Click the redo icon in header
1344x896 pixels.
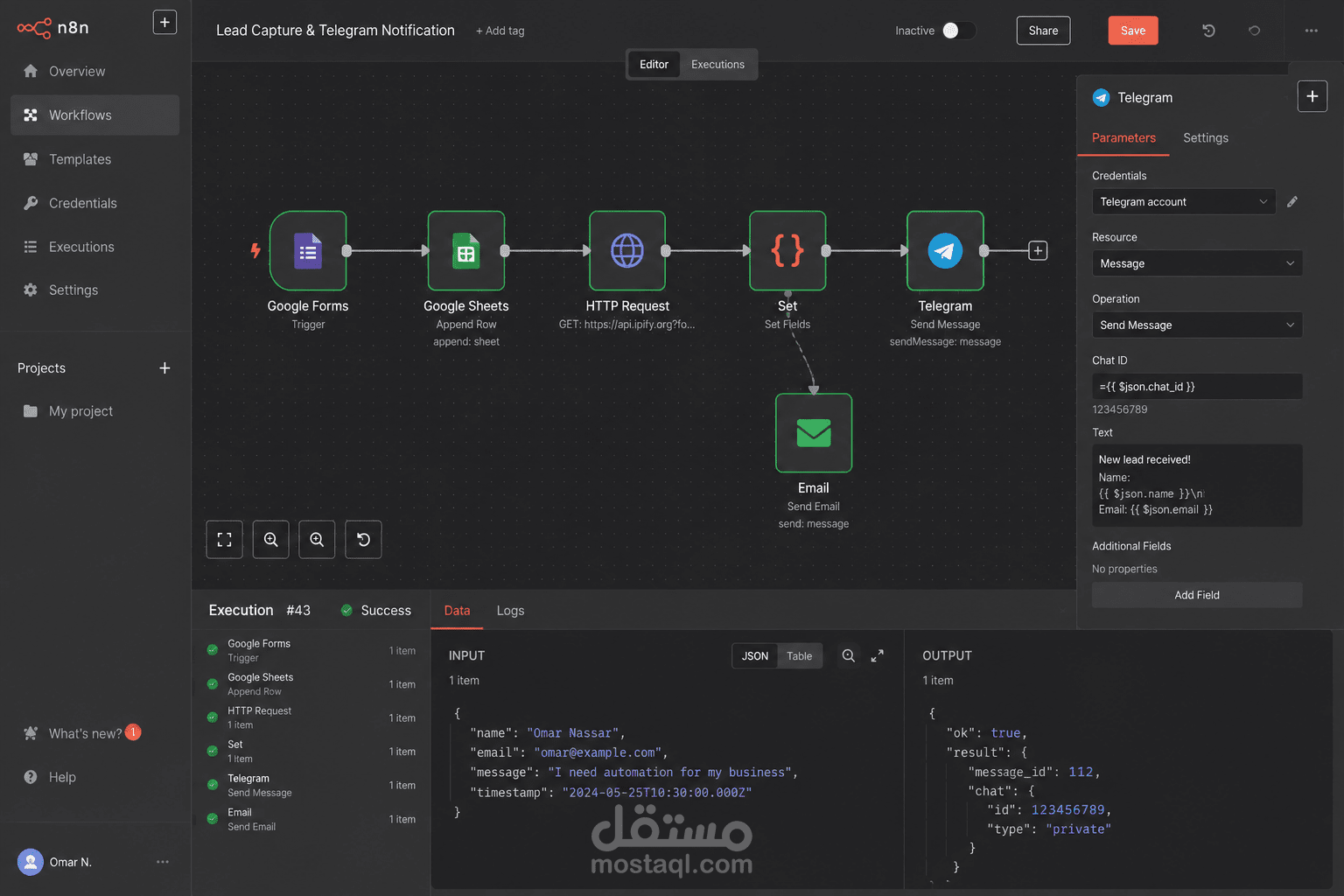coord(1254,31)
